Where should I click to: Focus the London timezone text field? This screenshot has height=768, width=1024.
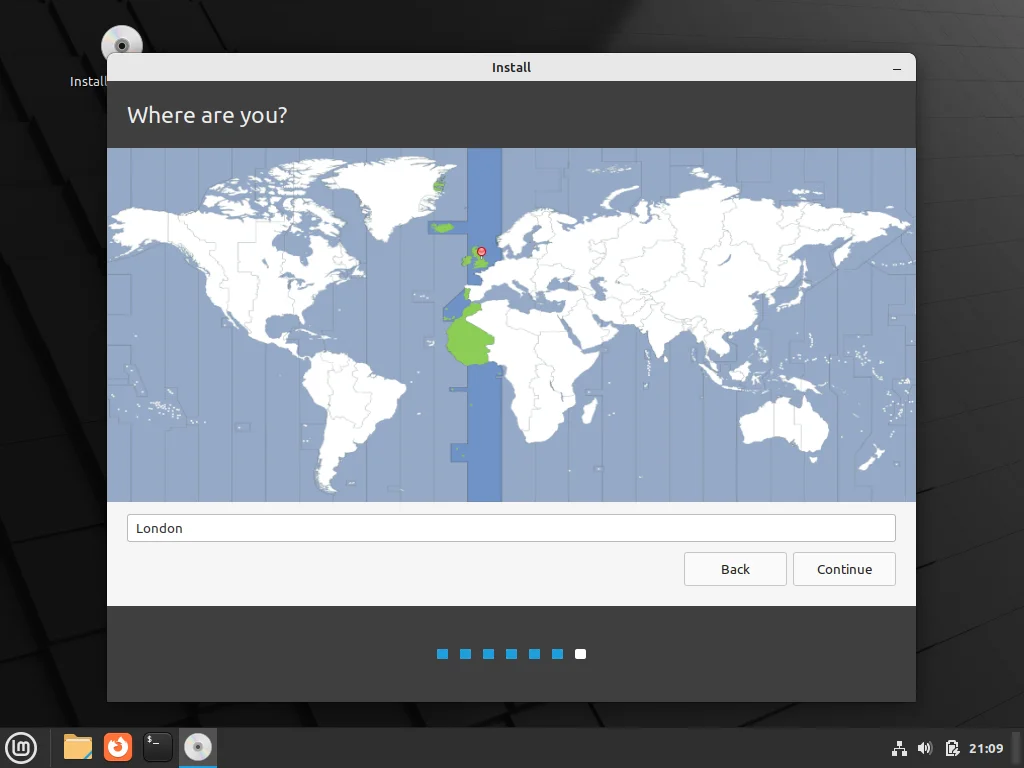pos(511,528)
